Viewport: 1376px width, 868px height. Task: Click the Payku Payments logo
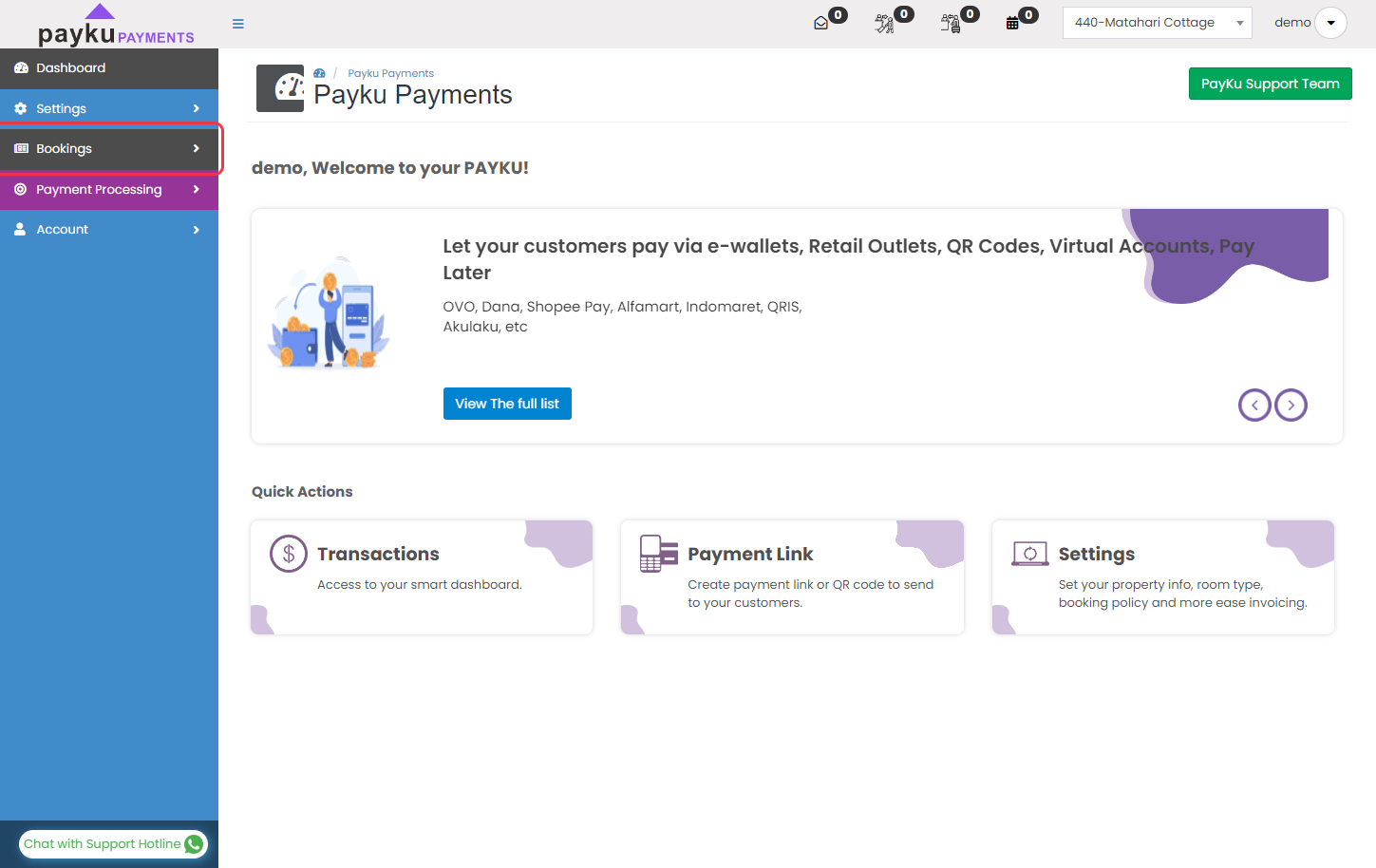tap(116, 26)
